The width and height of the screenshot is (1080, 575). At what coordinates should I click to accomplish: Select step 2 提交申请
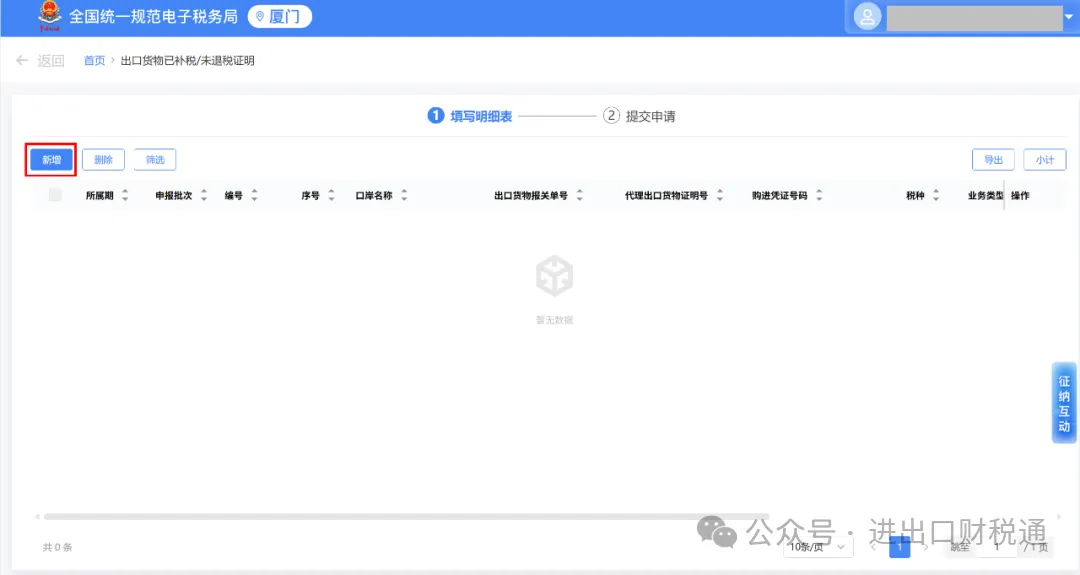[639, 116]
